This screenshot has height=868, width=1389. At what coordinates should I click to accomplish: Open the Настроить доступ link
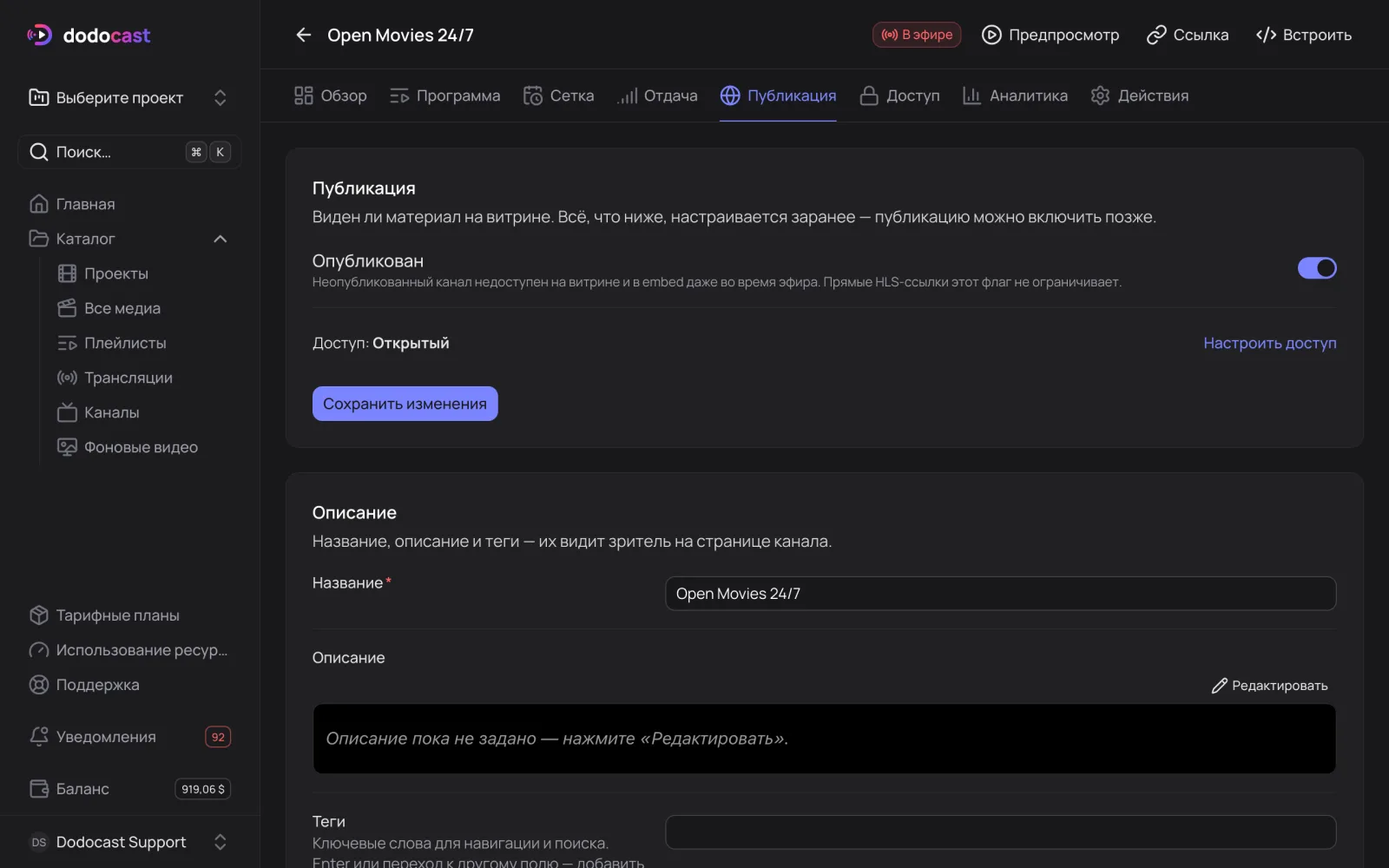1270,343
